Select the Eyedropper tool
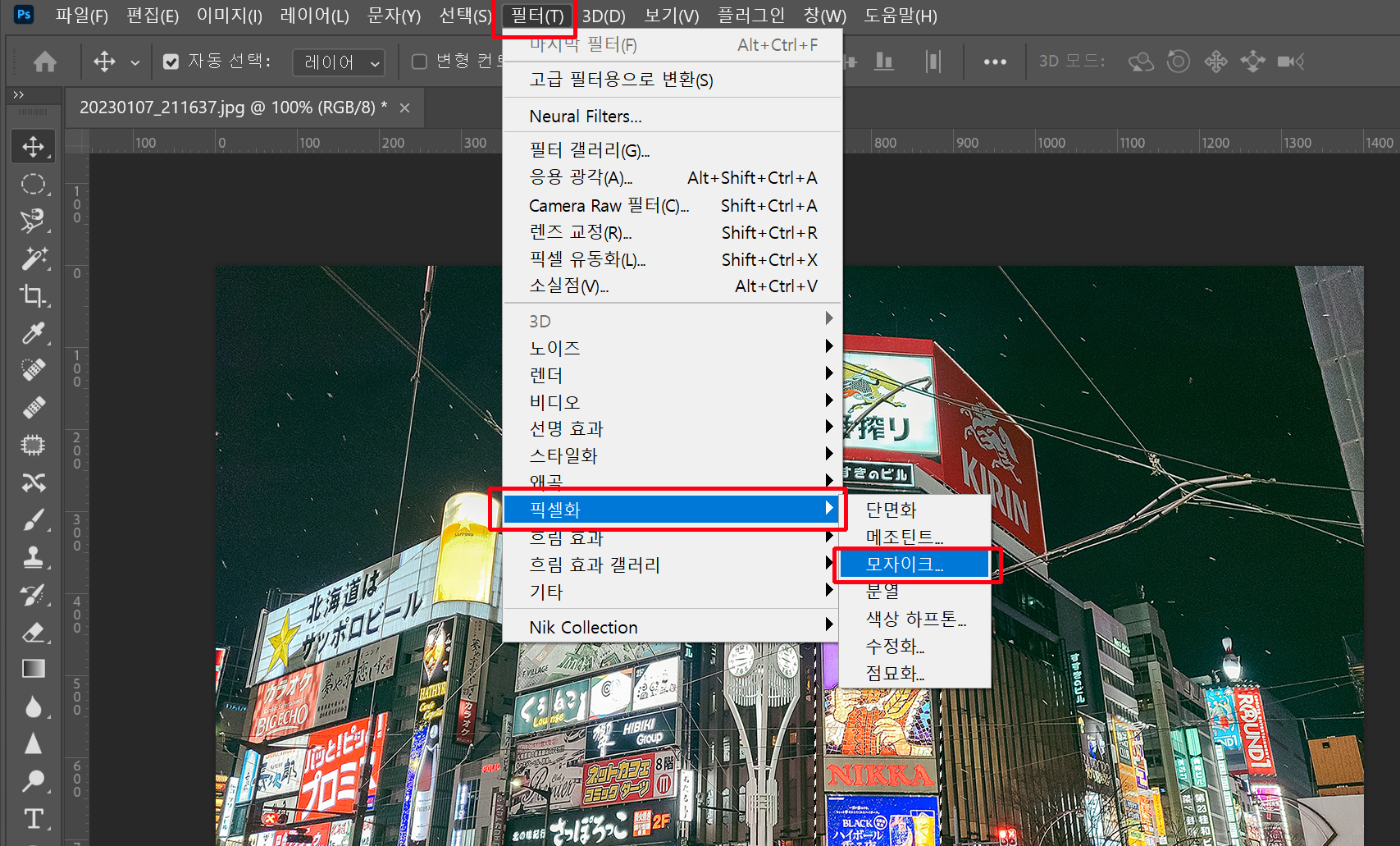 [33, 333]
